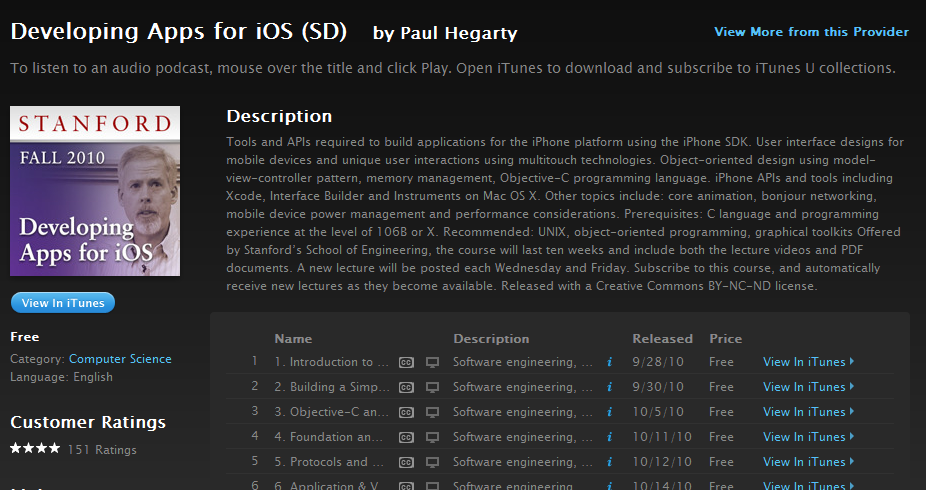Open the Computer Science category link
The width and height of the screenshot is (926, 490).
[x=120, y=359]
